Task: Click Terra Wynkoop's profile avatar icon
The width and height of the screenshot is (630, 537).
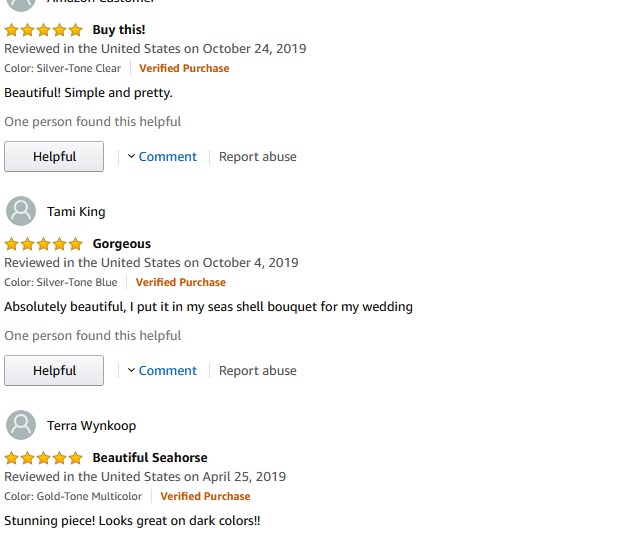Action: 21,425
